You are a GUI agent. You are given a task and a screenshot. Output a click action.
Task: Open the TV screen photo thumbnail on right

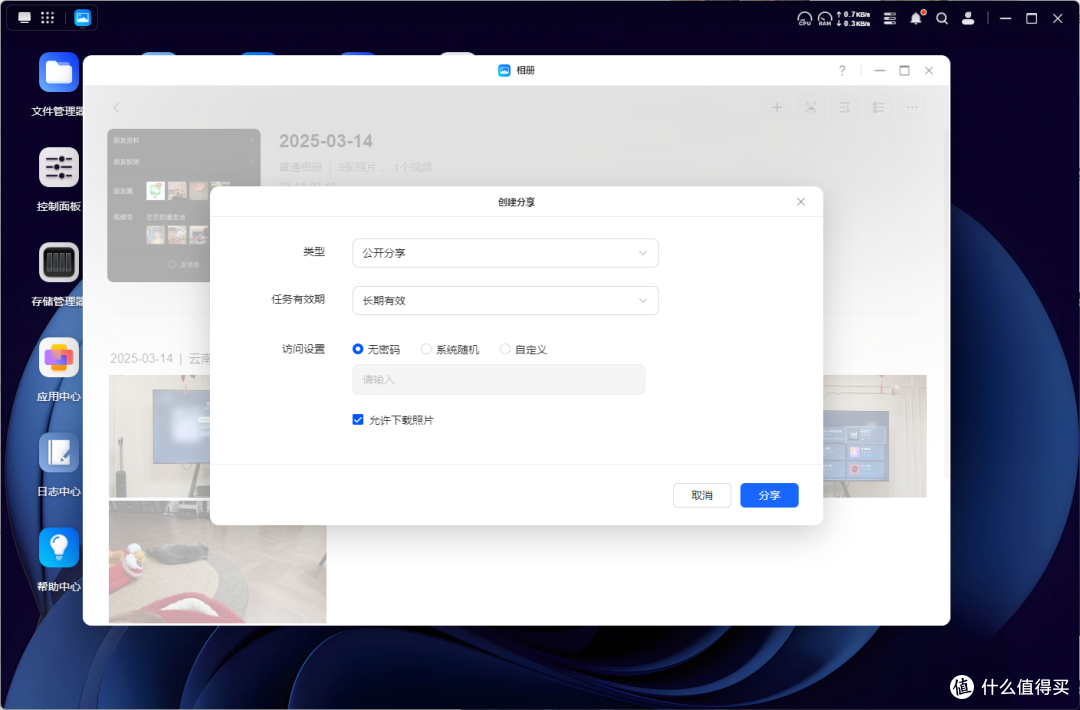point(875,436)
